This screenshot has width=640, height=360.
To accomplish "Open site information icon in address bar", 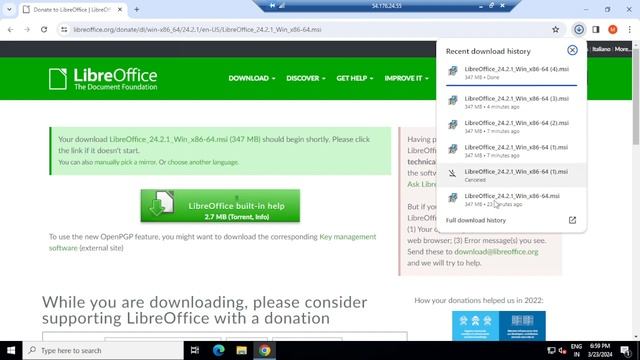I will (64, 29).
